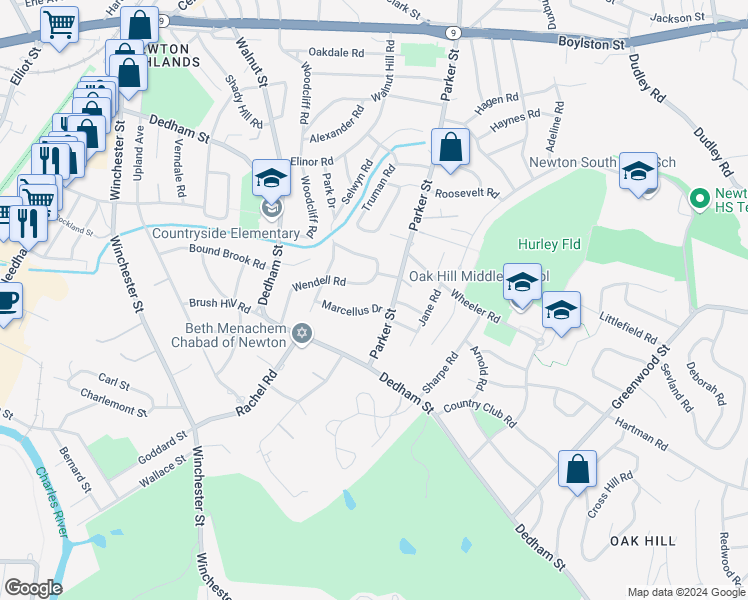Click the Goddard St label

[162, 447]
